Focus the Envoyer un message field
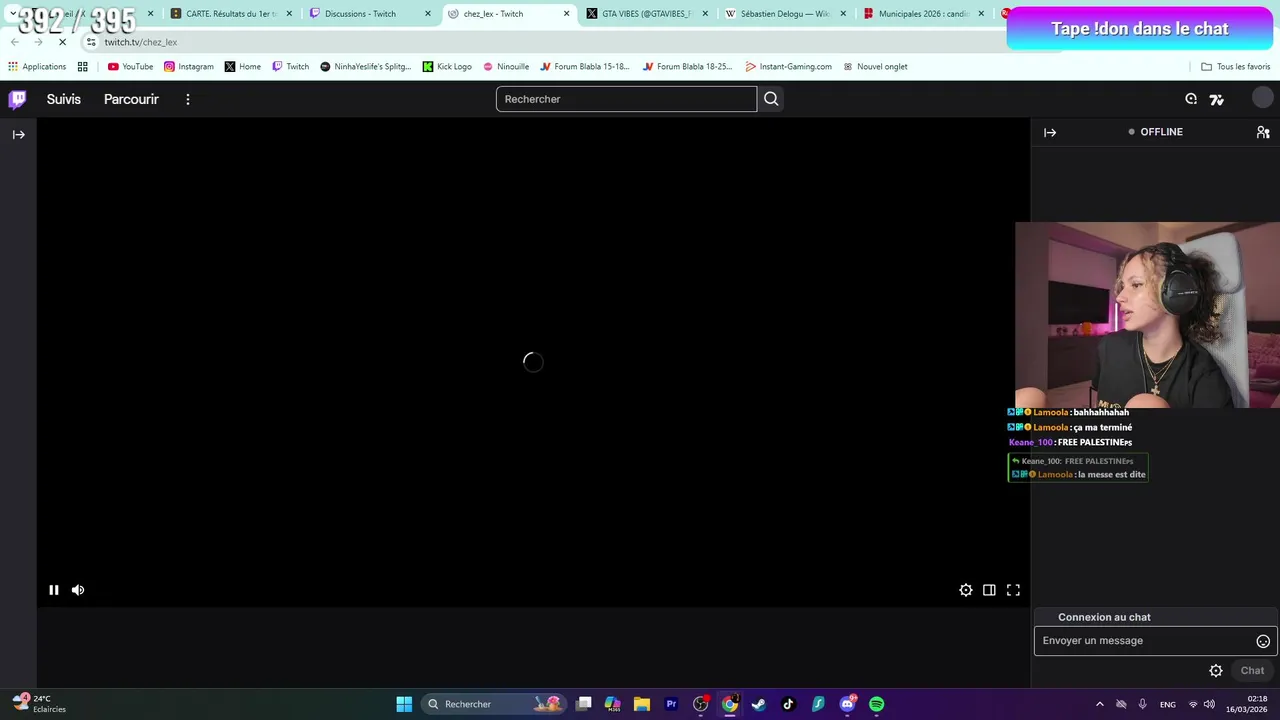This screenshot has height=720, width=1280. [x=1155, y=641]
